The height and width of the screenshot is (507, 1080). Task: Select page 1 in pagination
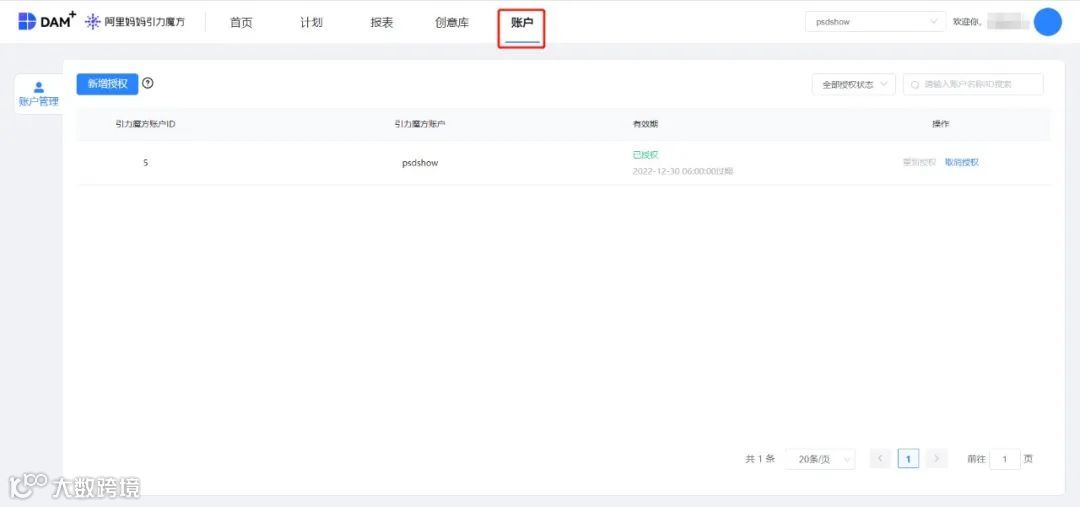tap(908, 459)
